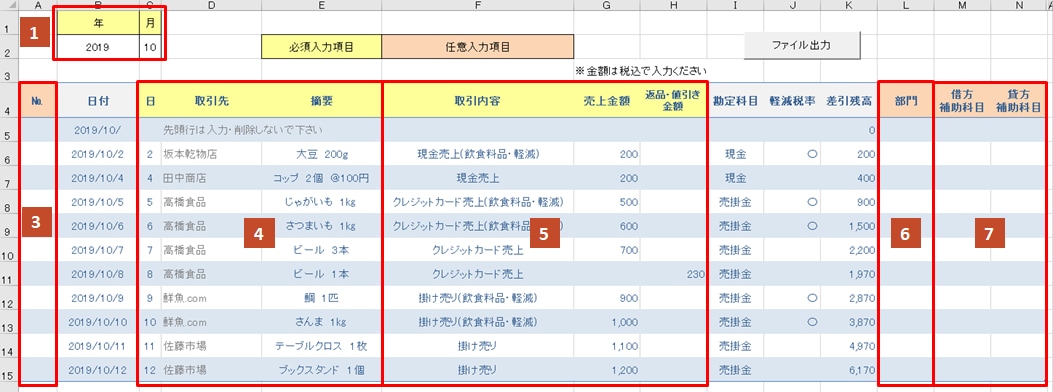Select the ○ reduced-tax mark in さんま row
Screen dimensions: 1053x392
(x=793, y=322)
